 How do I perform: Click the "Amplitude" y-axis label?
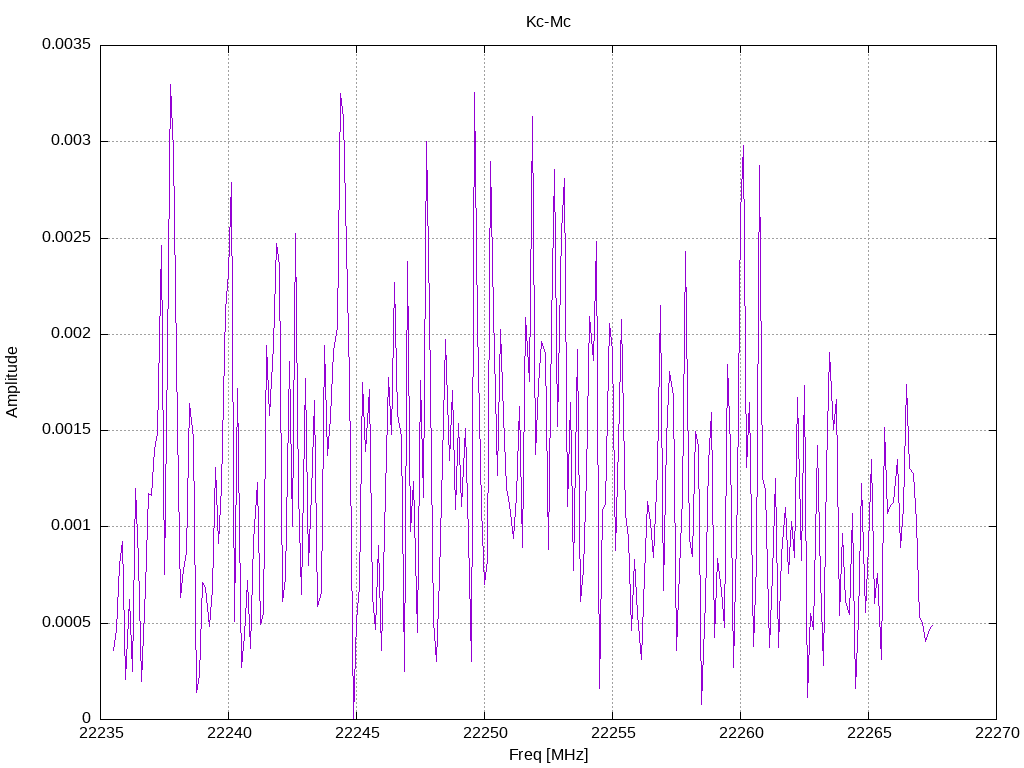pos(12,382)
